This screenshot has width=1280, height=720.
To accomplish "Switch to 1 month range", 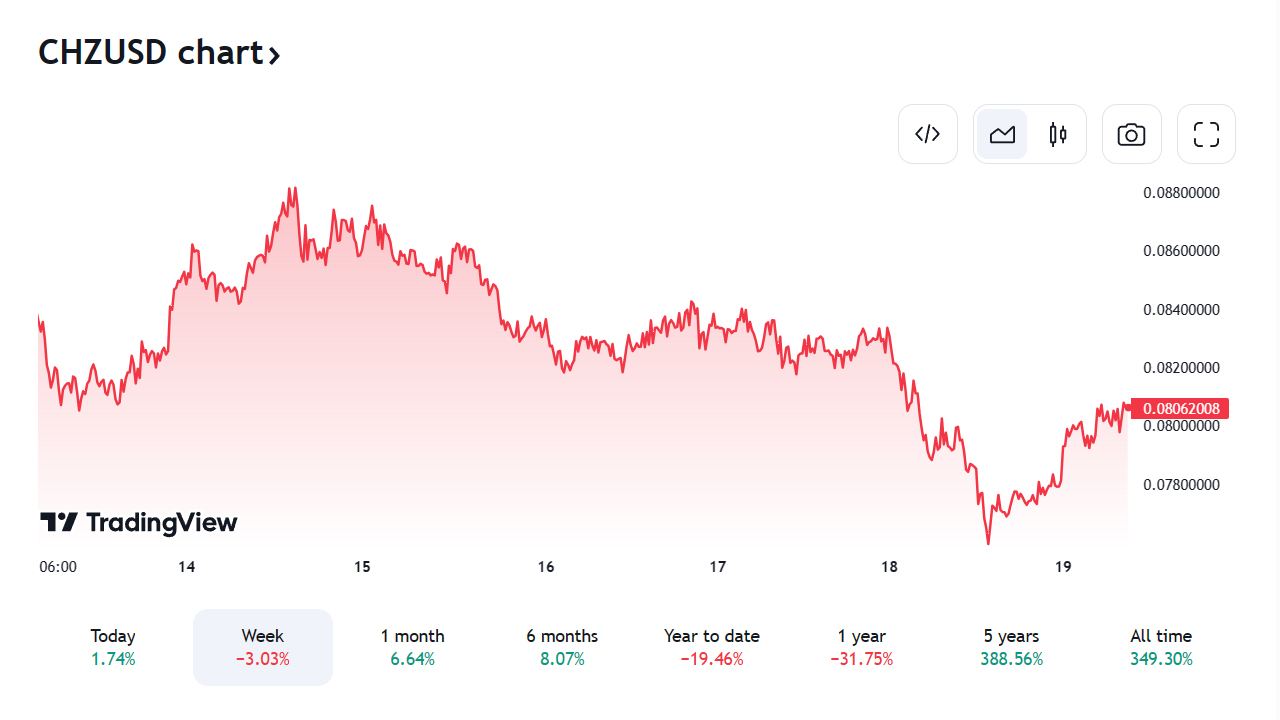I will click(412, 647).
